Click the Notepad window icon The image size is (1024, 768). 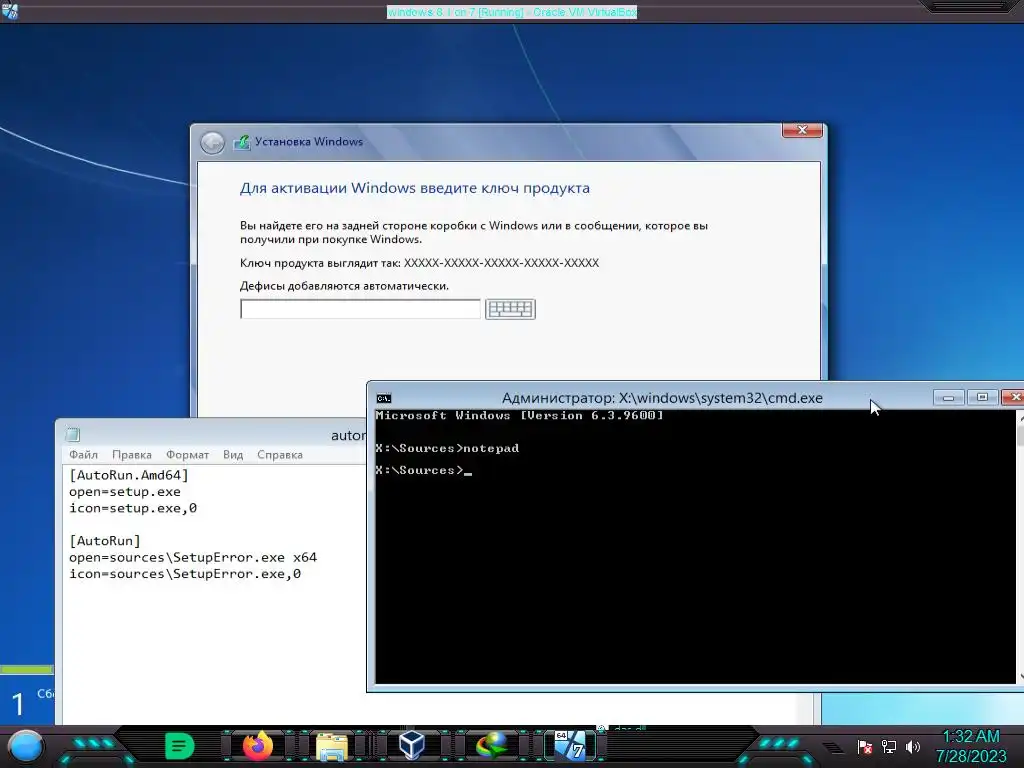pos(72,434)
